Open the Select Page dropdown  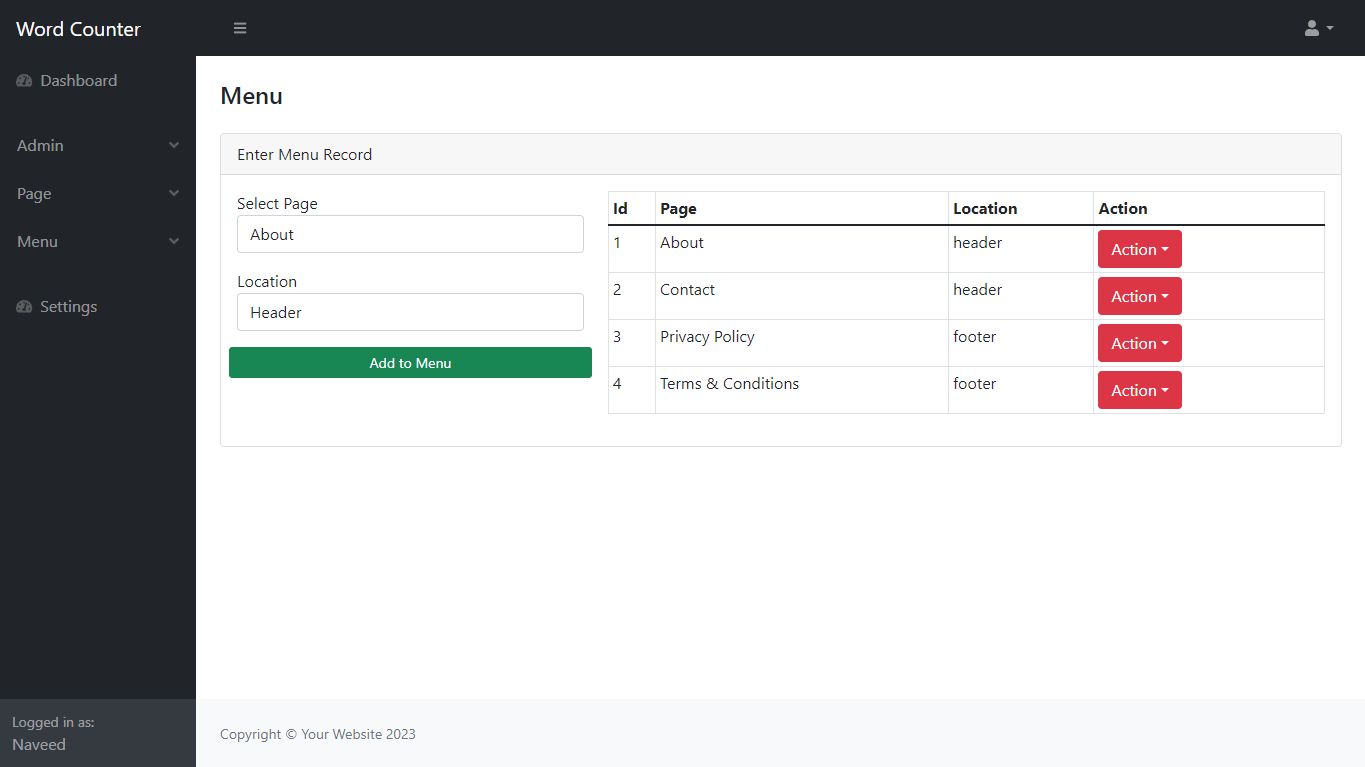tap(410, 234)
